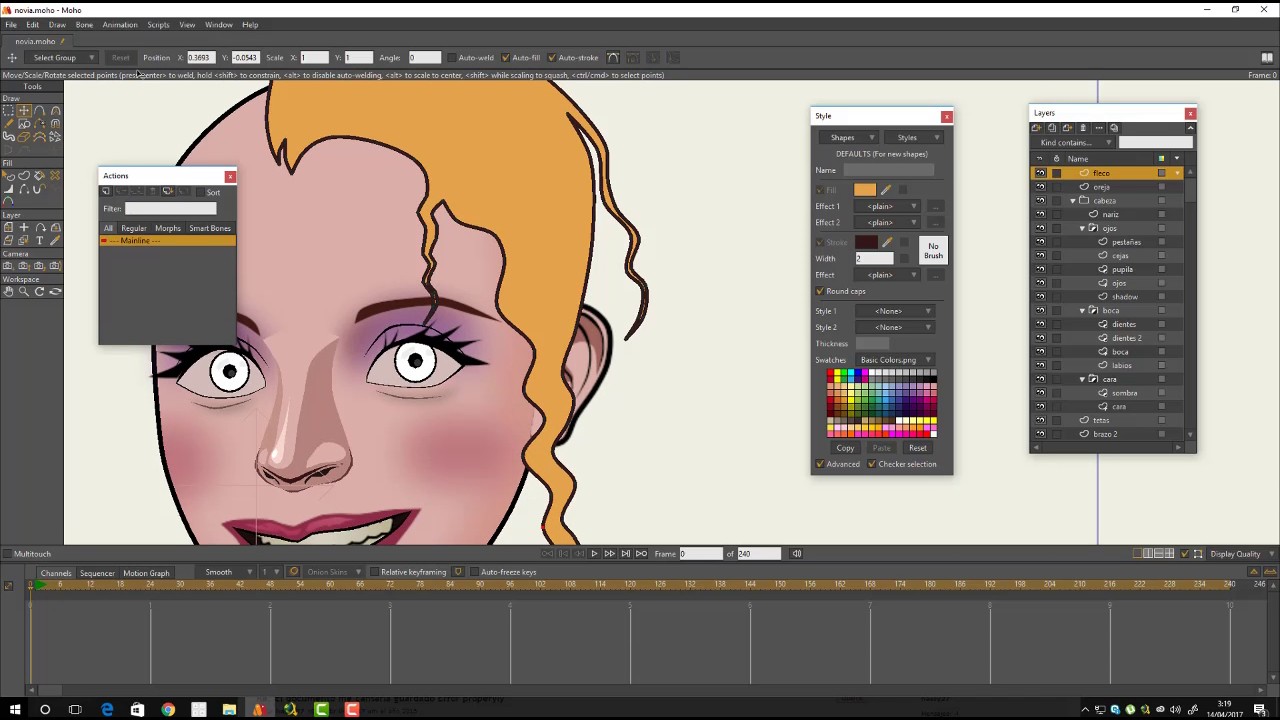Collapse the cabeza group layer
Image resolution: width=1280 pixels, height=720 pixels.
click(1073, 201)
